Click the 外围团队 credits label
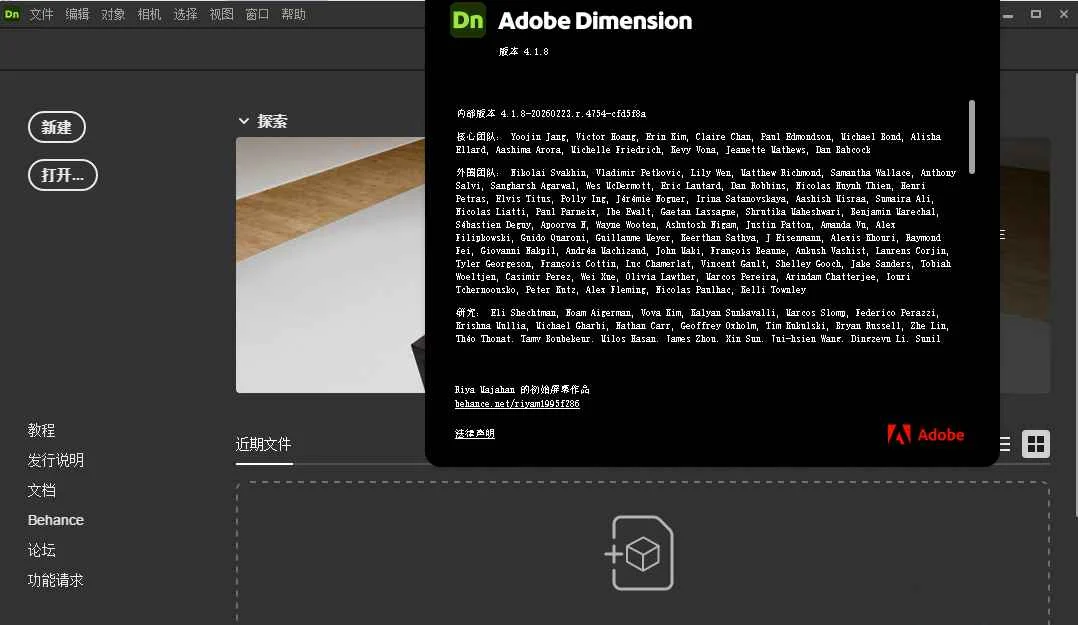The width and height of the screenshot is (1078, 625). pos(478,173)
